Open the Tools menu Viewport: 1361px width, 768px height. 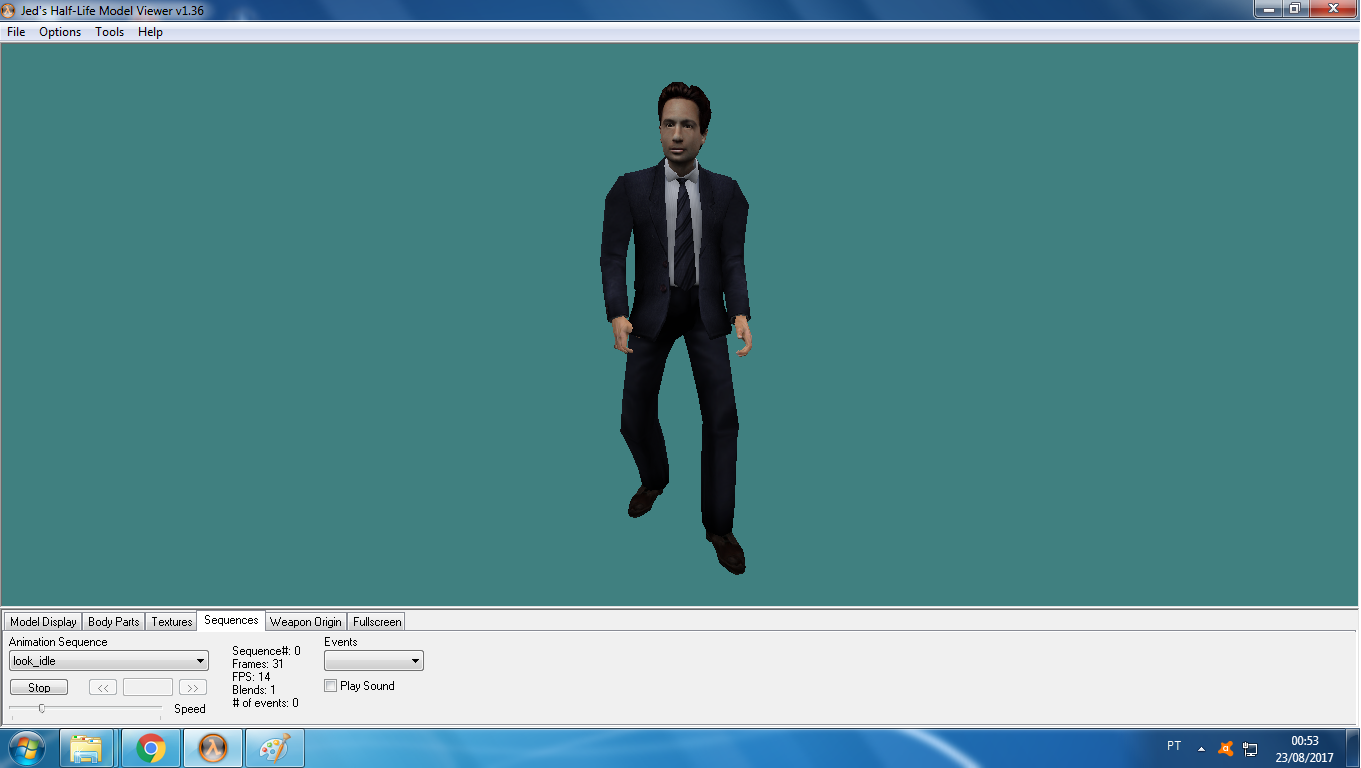coord(110,32)
